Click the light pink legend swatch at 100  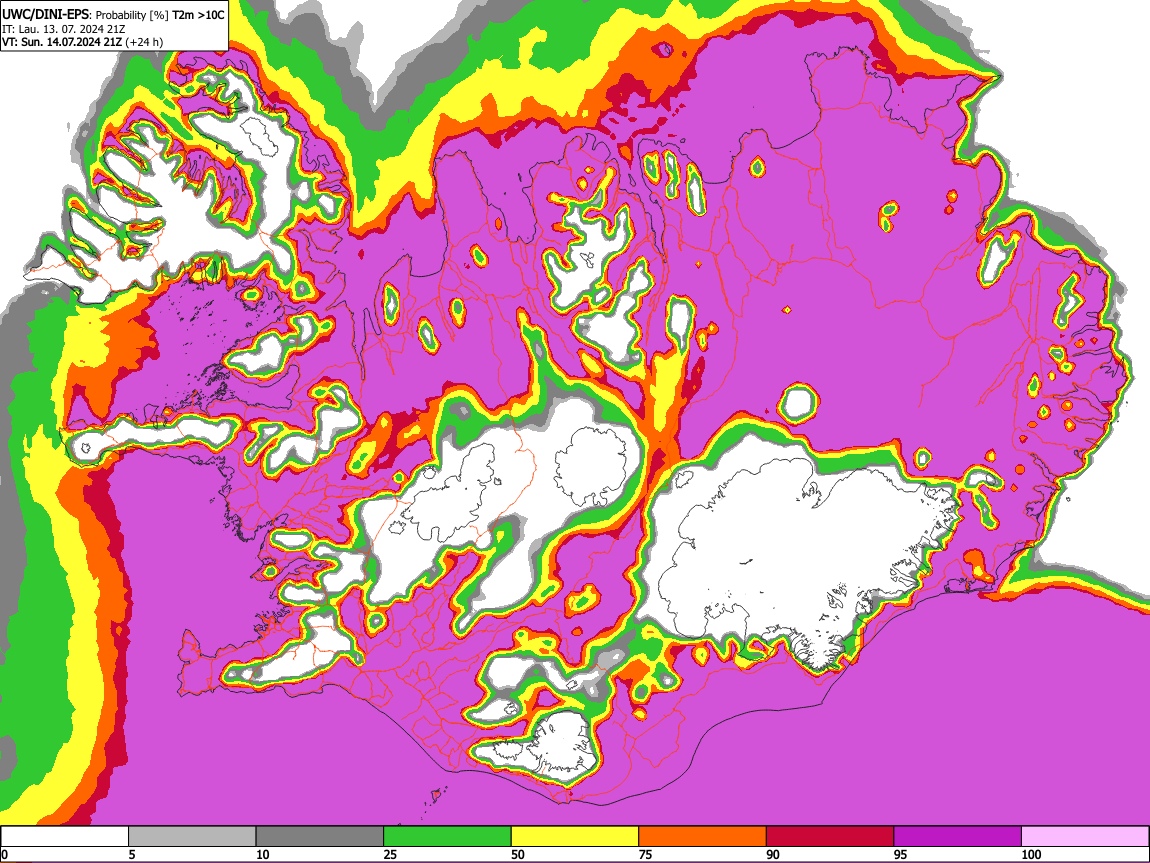pyautogui.click(x=1085, y=837)
